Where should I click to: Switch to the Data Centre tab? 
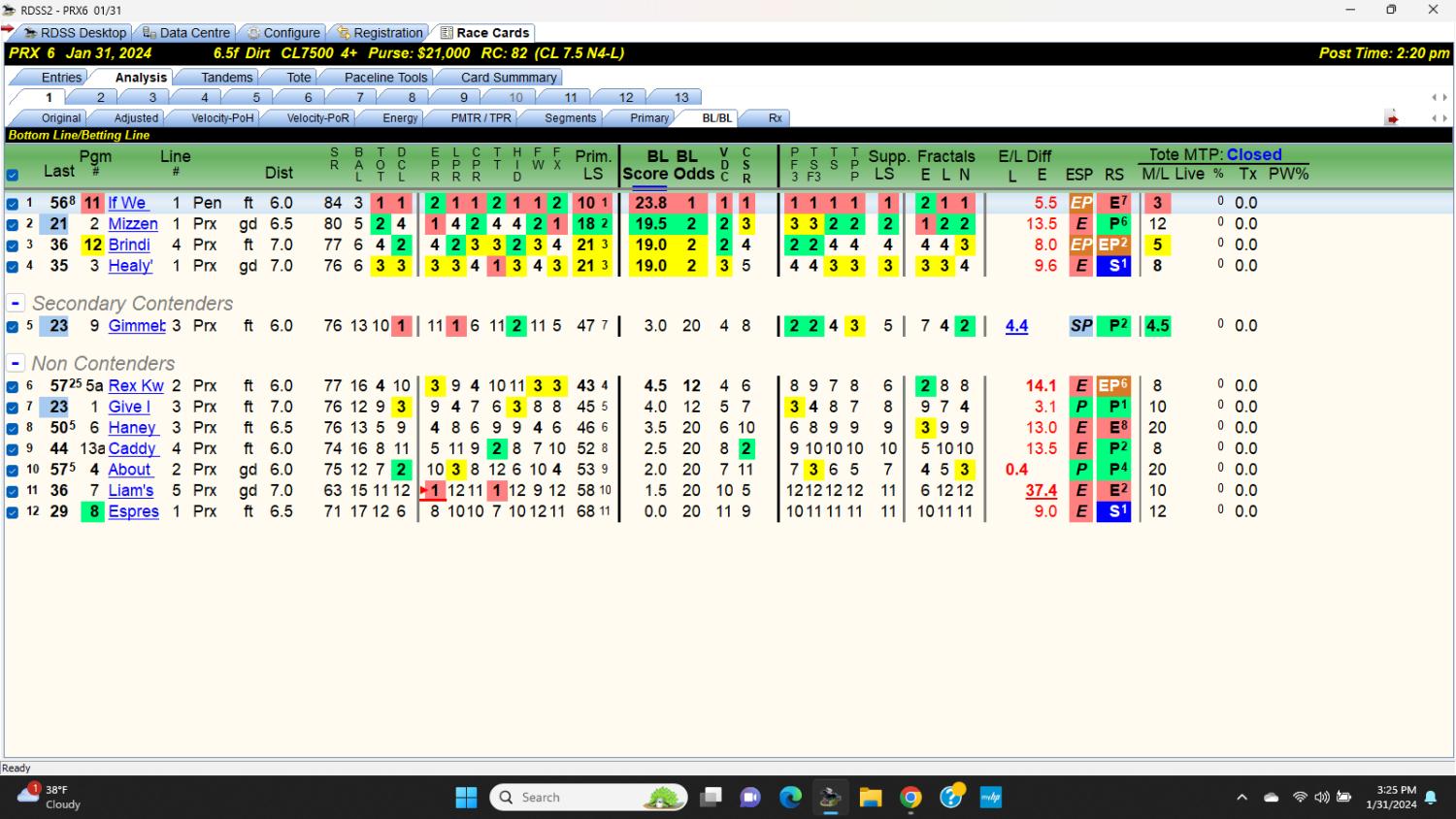186,32
